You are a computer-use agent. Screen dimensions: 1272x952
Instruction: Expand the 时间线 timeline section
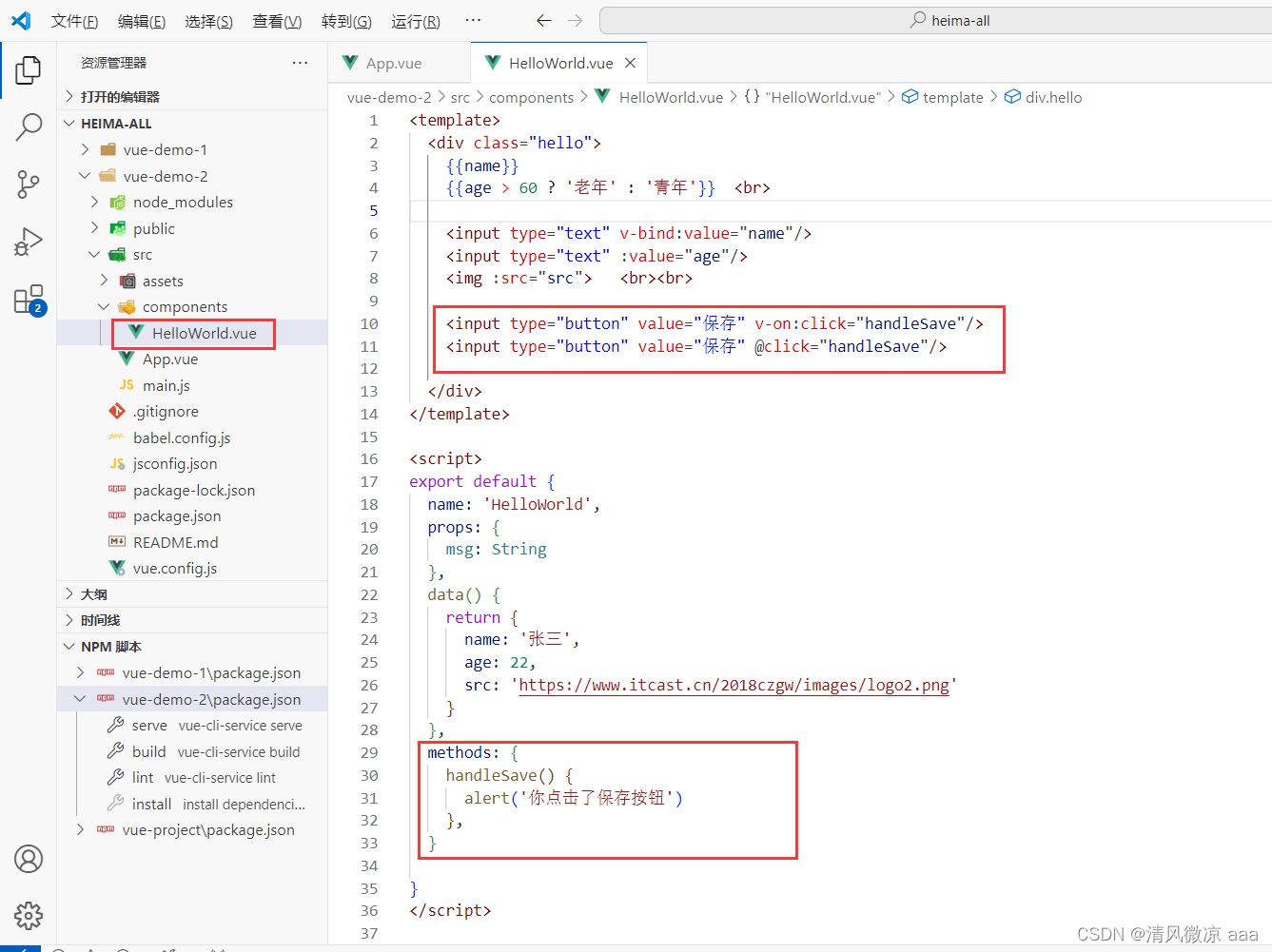[x=192, y=620]
